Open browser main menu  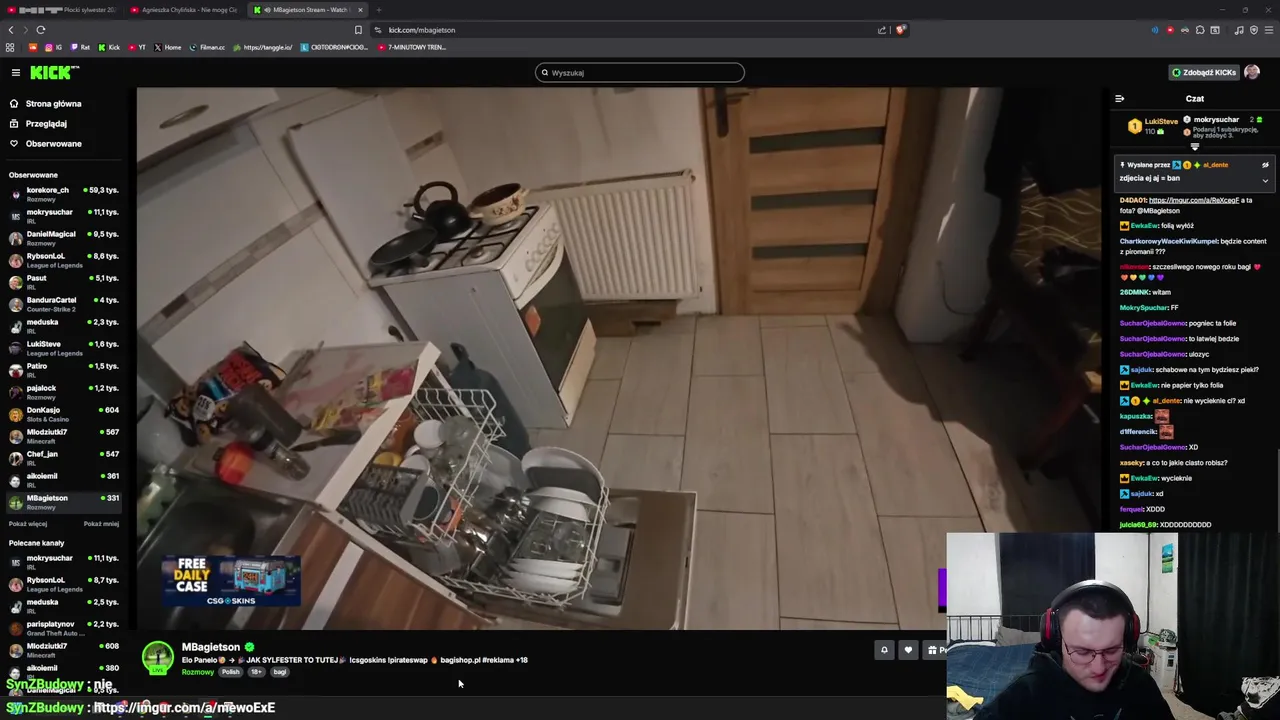click(1269, 30)
